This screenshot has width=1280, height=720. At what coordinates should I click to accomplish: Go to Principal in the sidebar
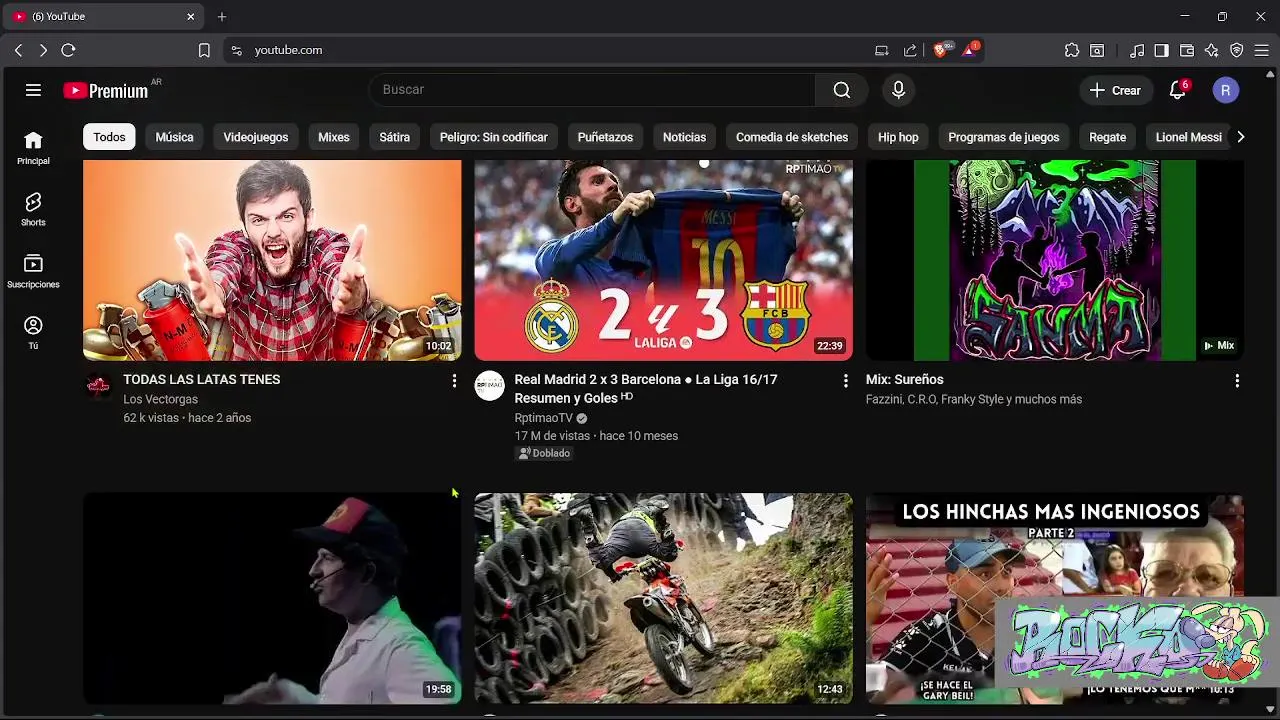(x=33, y=147)
